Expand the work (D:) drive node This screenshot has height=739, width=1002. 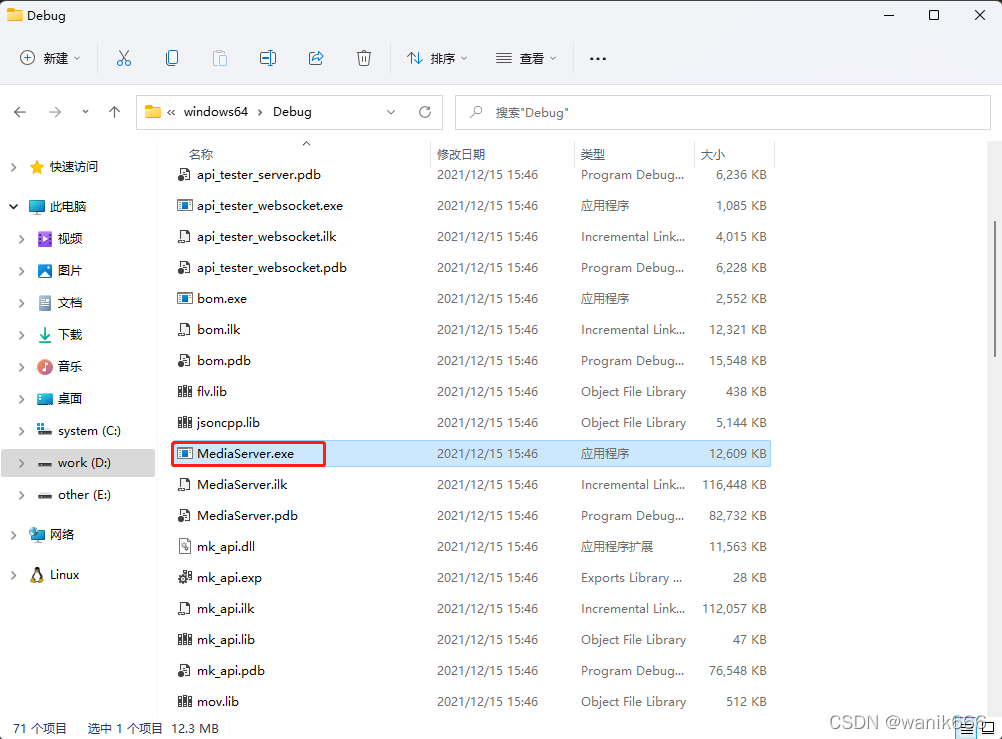click(x=21, y=463)
